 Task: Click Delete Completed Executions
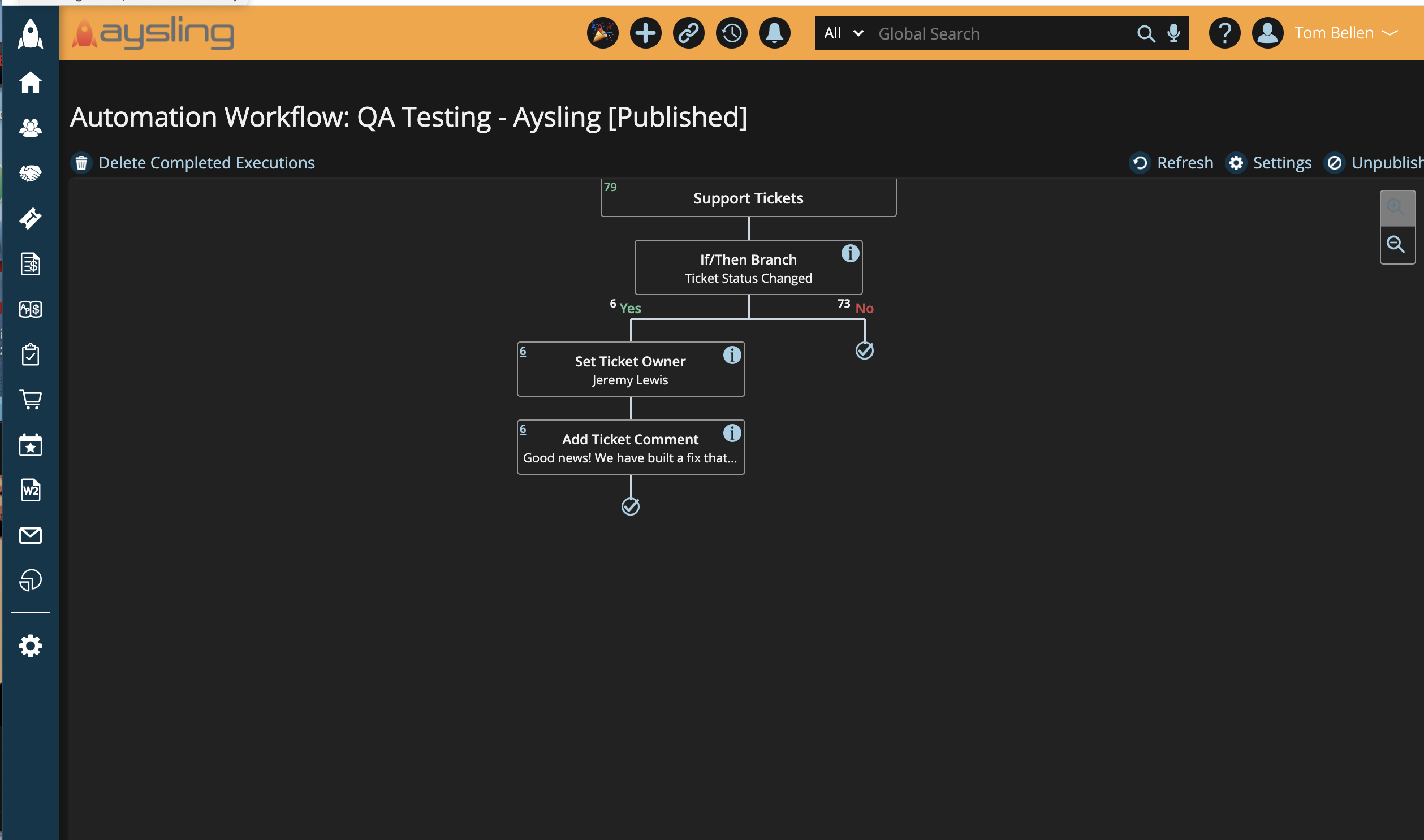pyautogui.click(x=193, y=162)
